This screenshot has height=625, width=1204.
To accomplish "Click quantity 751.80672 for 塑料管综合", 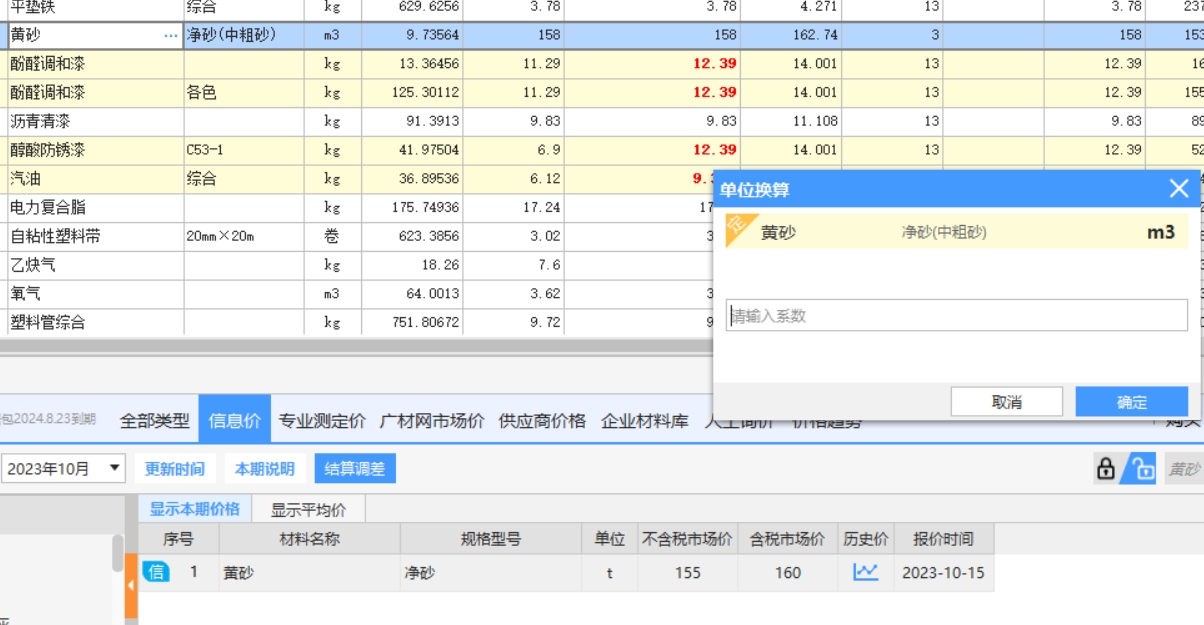I will pos(412,322).
